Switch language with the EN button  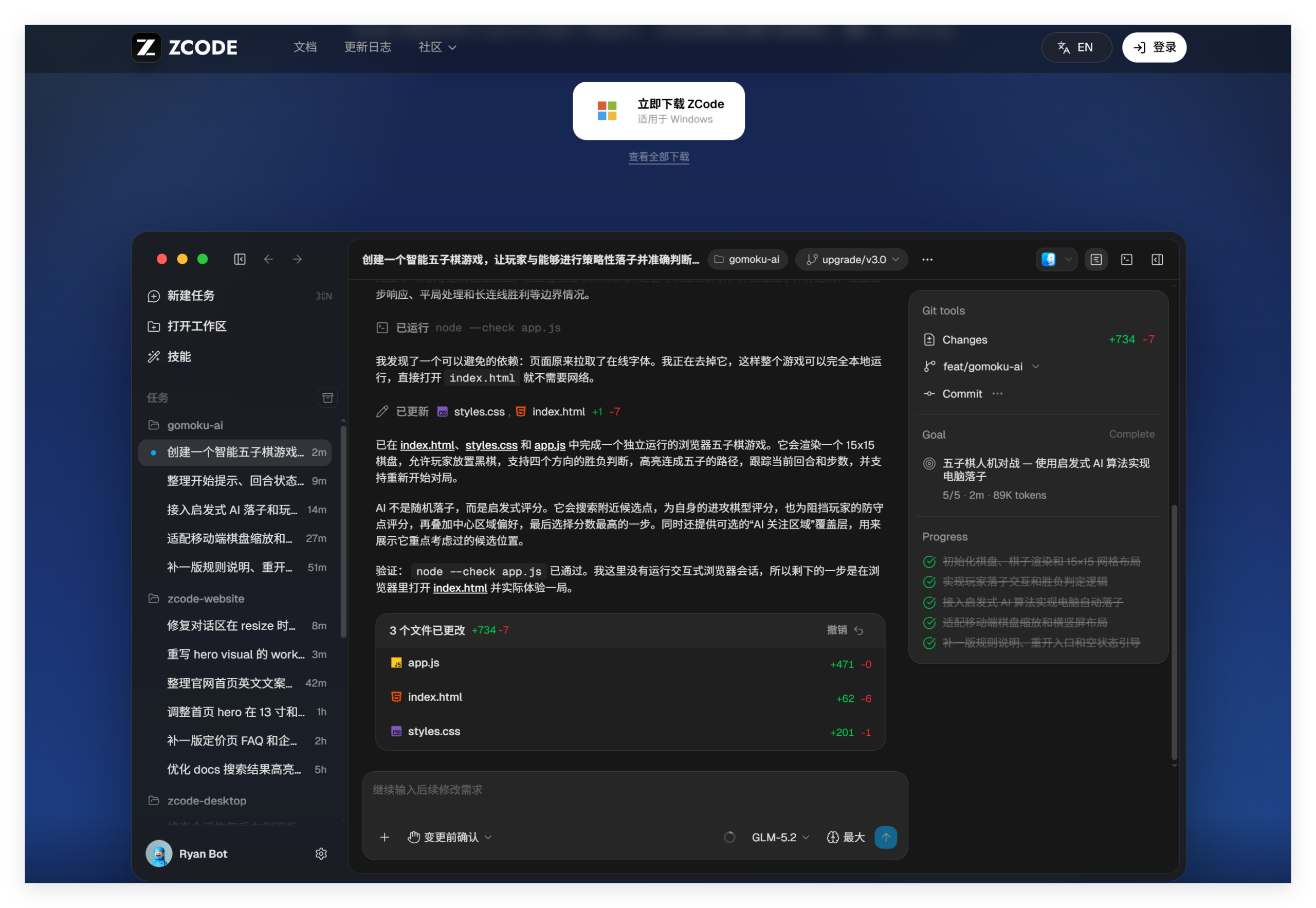click(x=1076, y=47)
